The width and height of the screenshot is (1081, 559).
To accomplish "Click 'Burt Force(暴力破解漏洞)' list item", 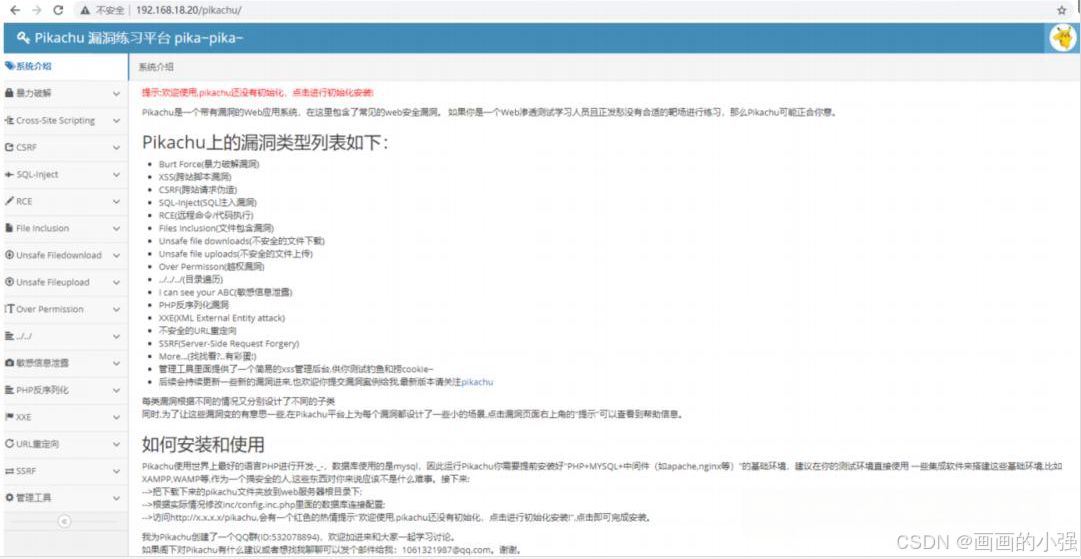I will (209, 164).
